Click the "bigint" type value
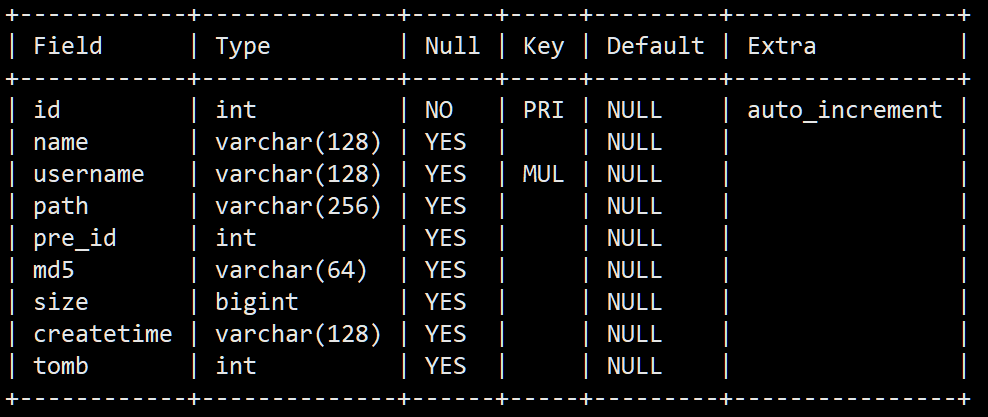The width and height of the screenshot is (988, 417). pos(256,302)
